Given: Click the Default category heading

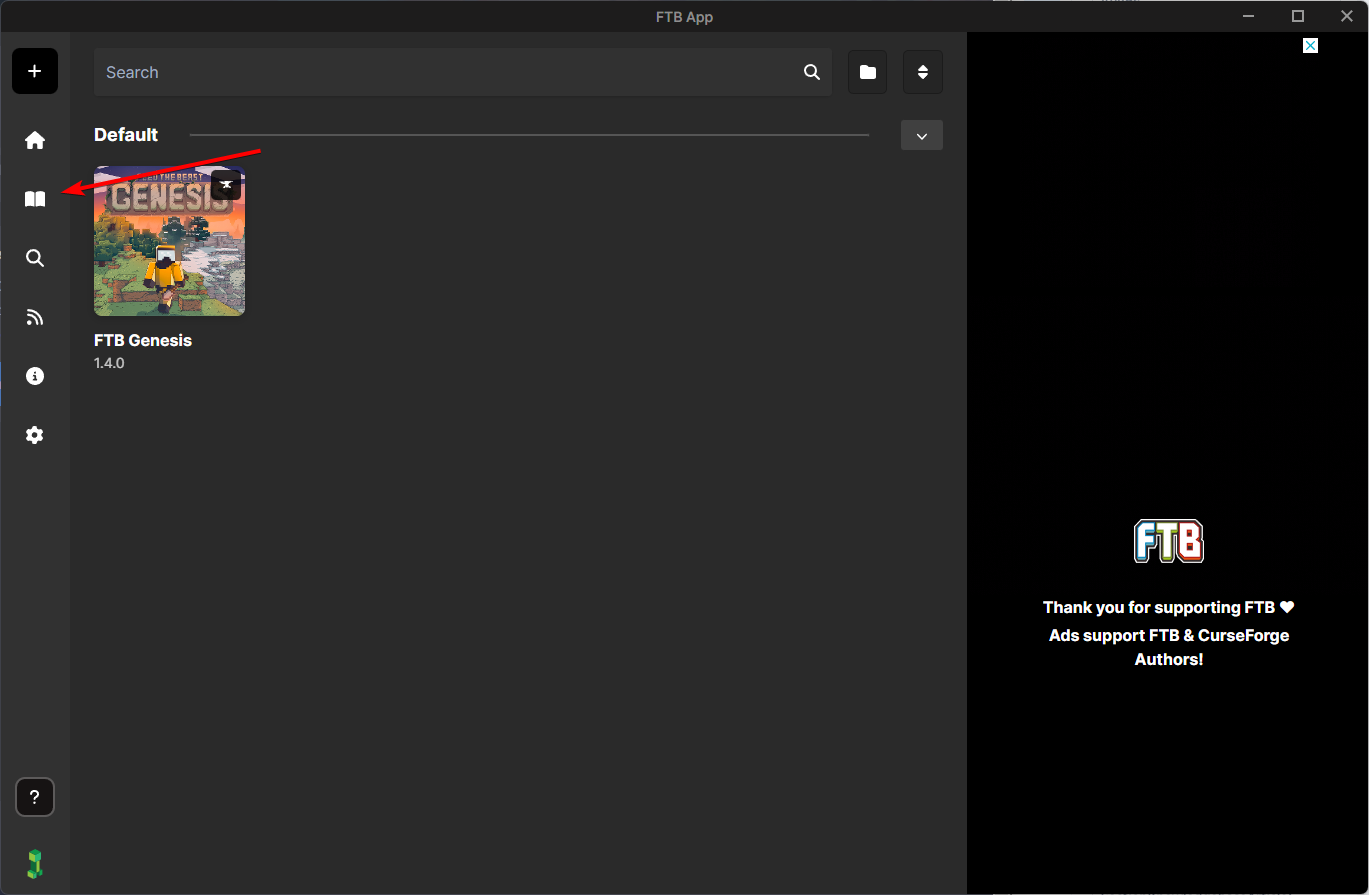Looking at the screenshot, I should click(x=126, y=135).
